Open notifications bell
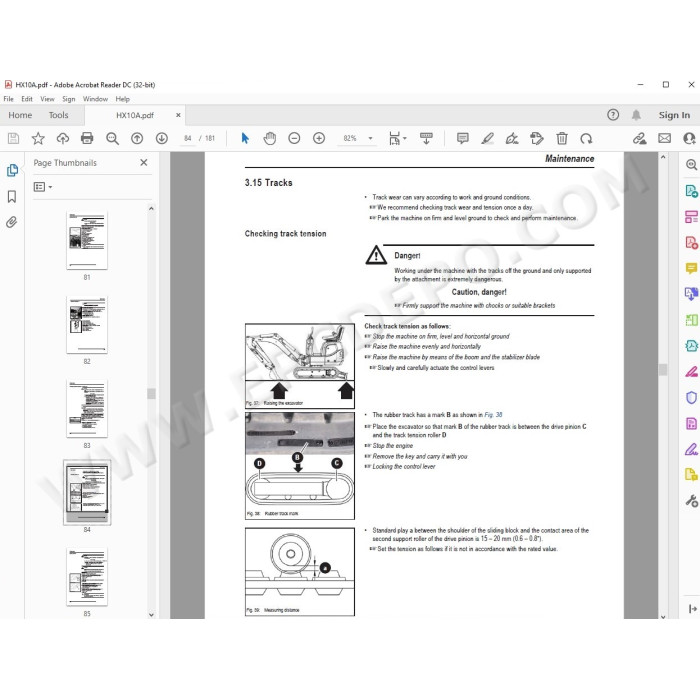The height and width of the screenshot is (700, 700). [636, 115]
